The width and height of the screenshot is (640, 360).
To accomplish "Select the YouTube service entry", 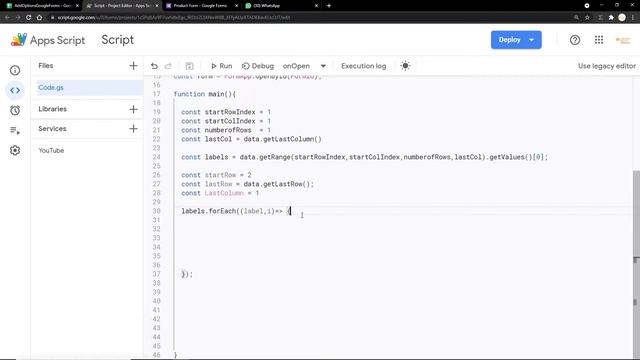I will (x=51, y=151).
